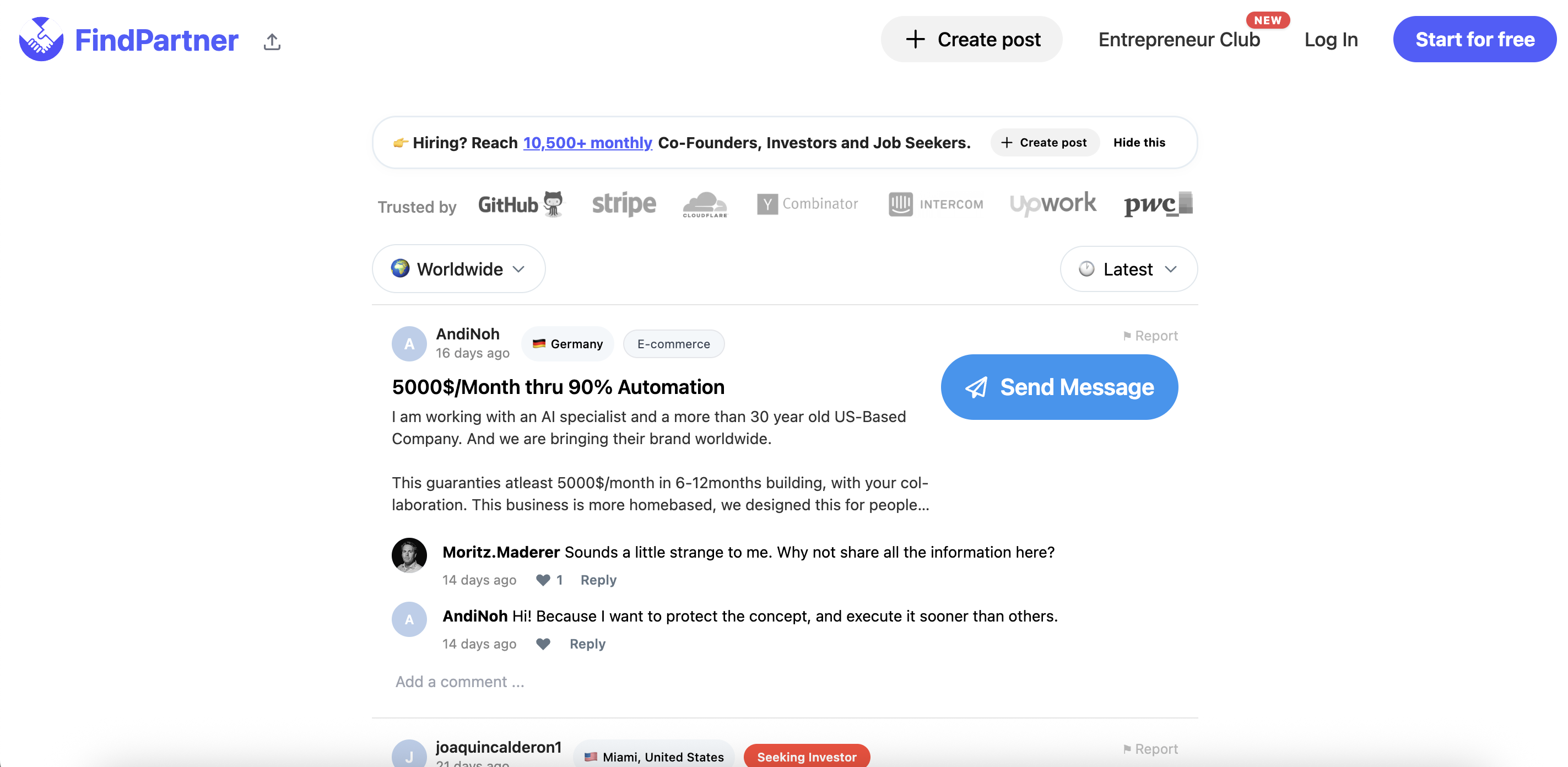Select the Seeking Investor tag

pyautogui.click(x=807, y=756)
